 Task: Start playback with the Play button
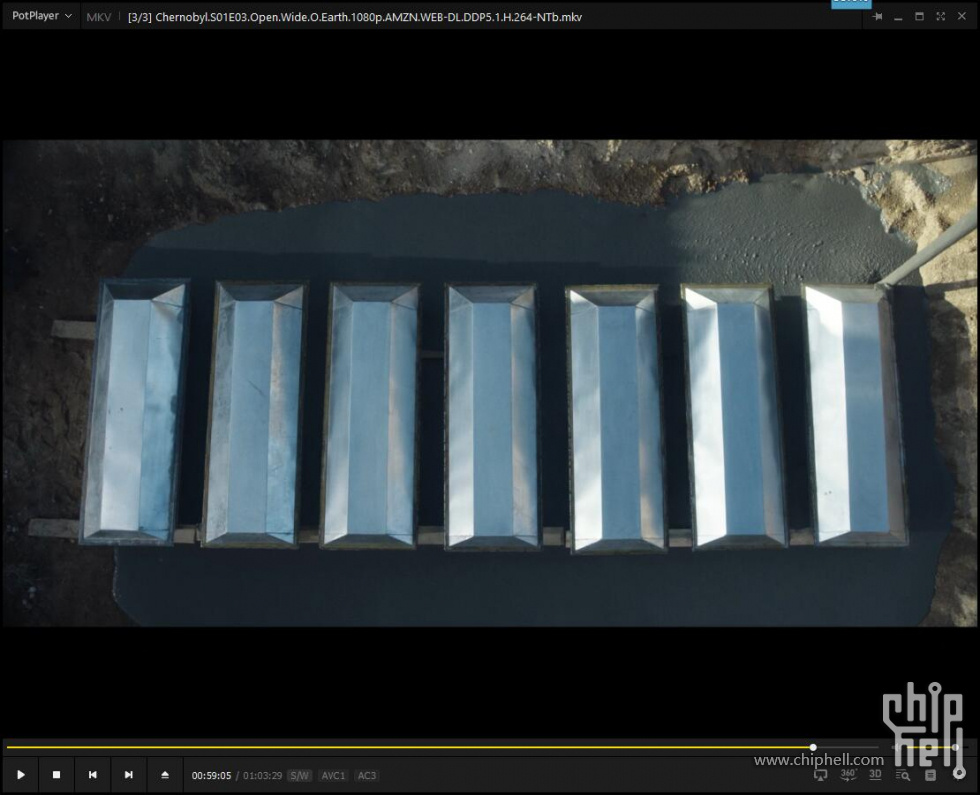click(x=21, y=775)
